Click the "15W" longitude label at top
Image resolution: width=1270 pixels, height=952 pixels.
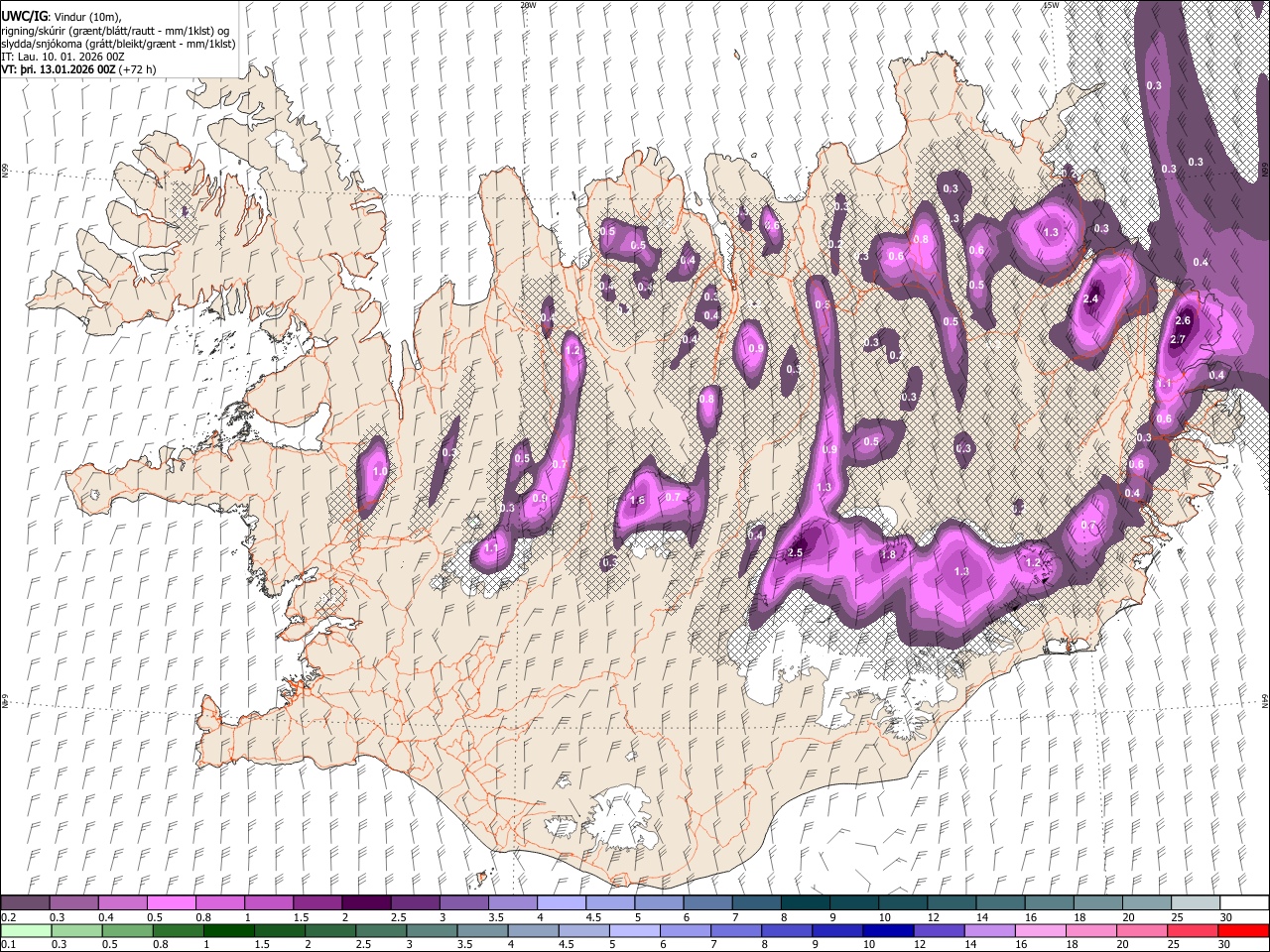[x=1051, y=5]
